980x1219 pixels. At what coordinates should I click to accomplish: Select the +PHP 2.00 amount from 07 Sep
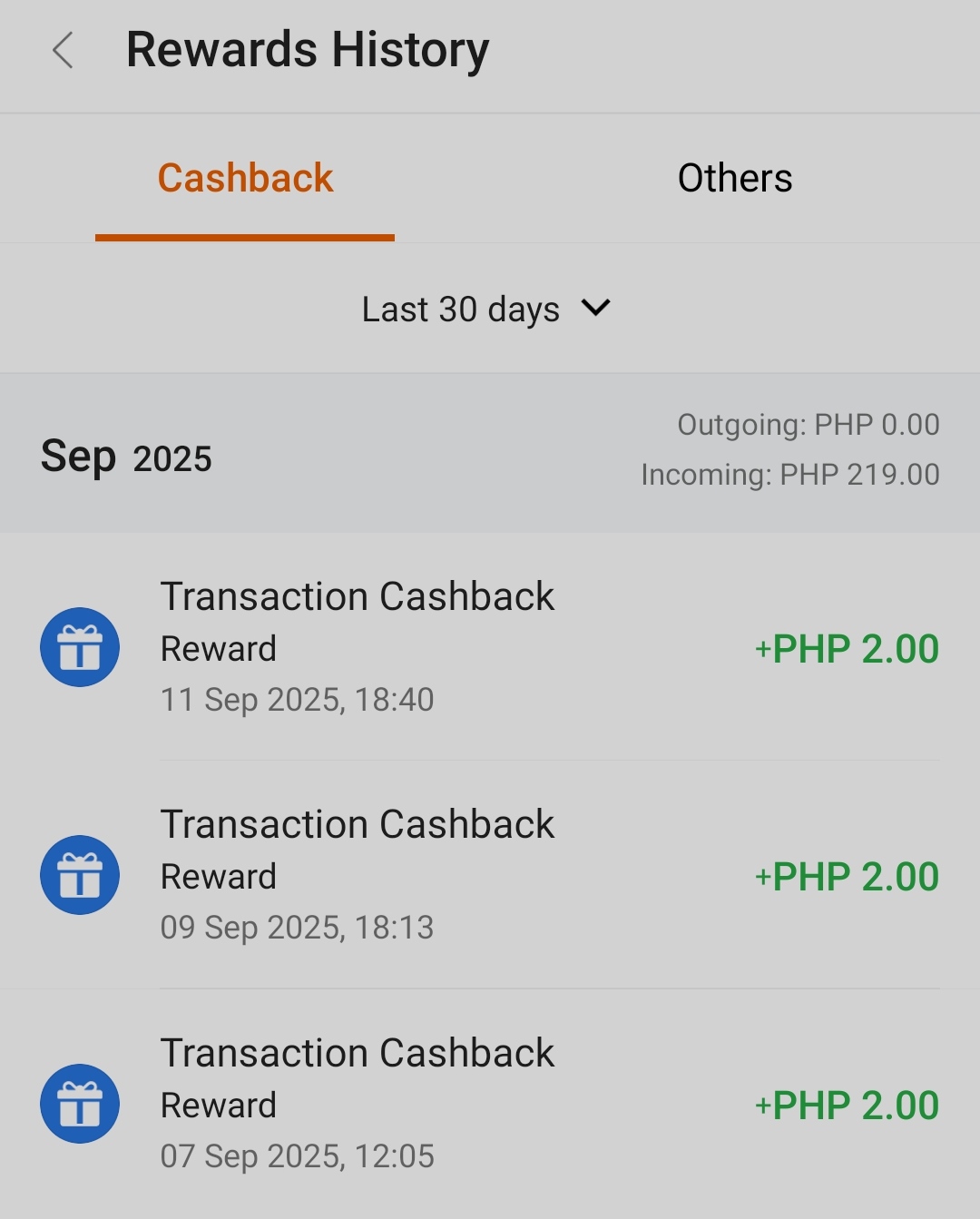pyautogui.click(x=847, y=1106)
